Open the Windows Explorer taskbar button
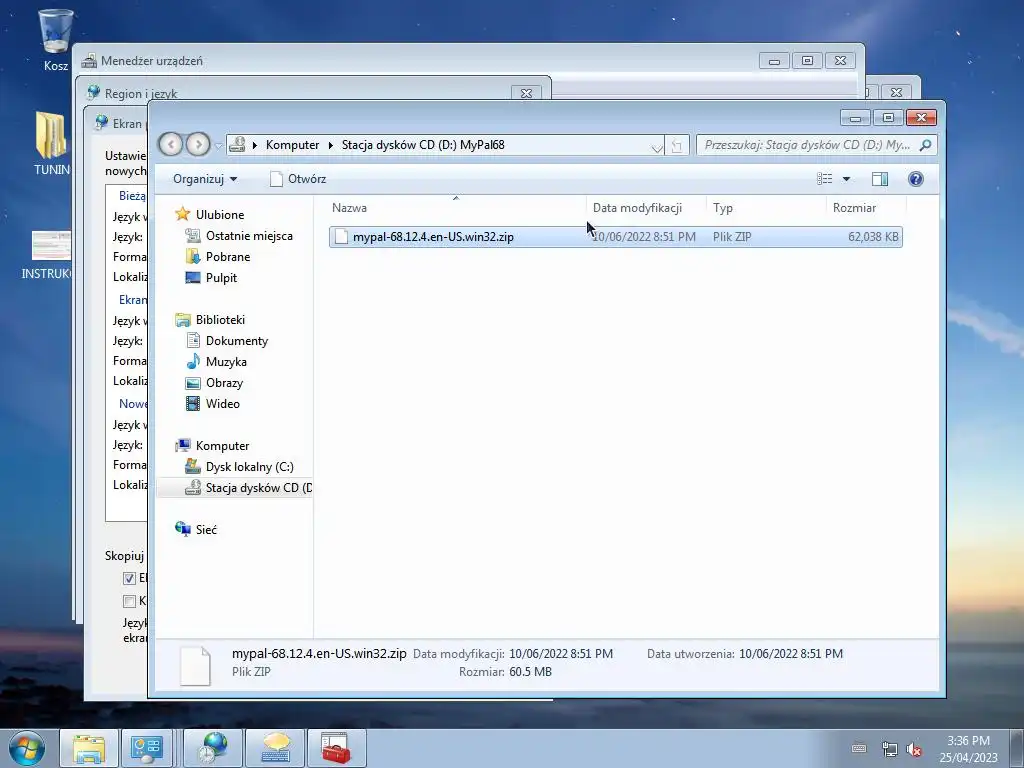The width and height of the screenshot is (1024, 768). [89, 748]
